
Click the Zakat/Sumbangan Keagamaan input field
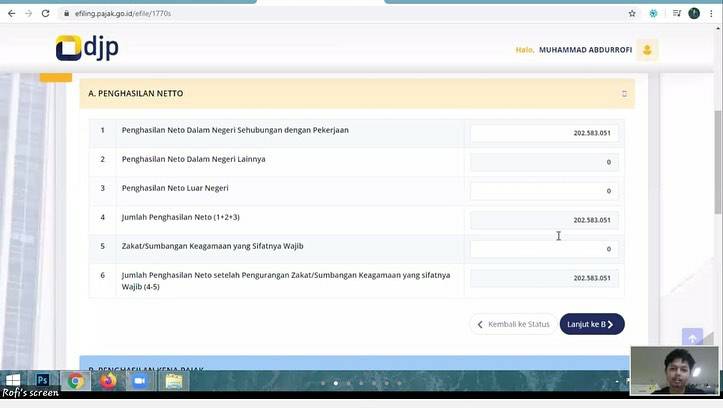(544, 249)
